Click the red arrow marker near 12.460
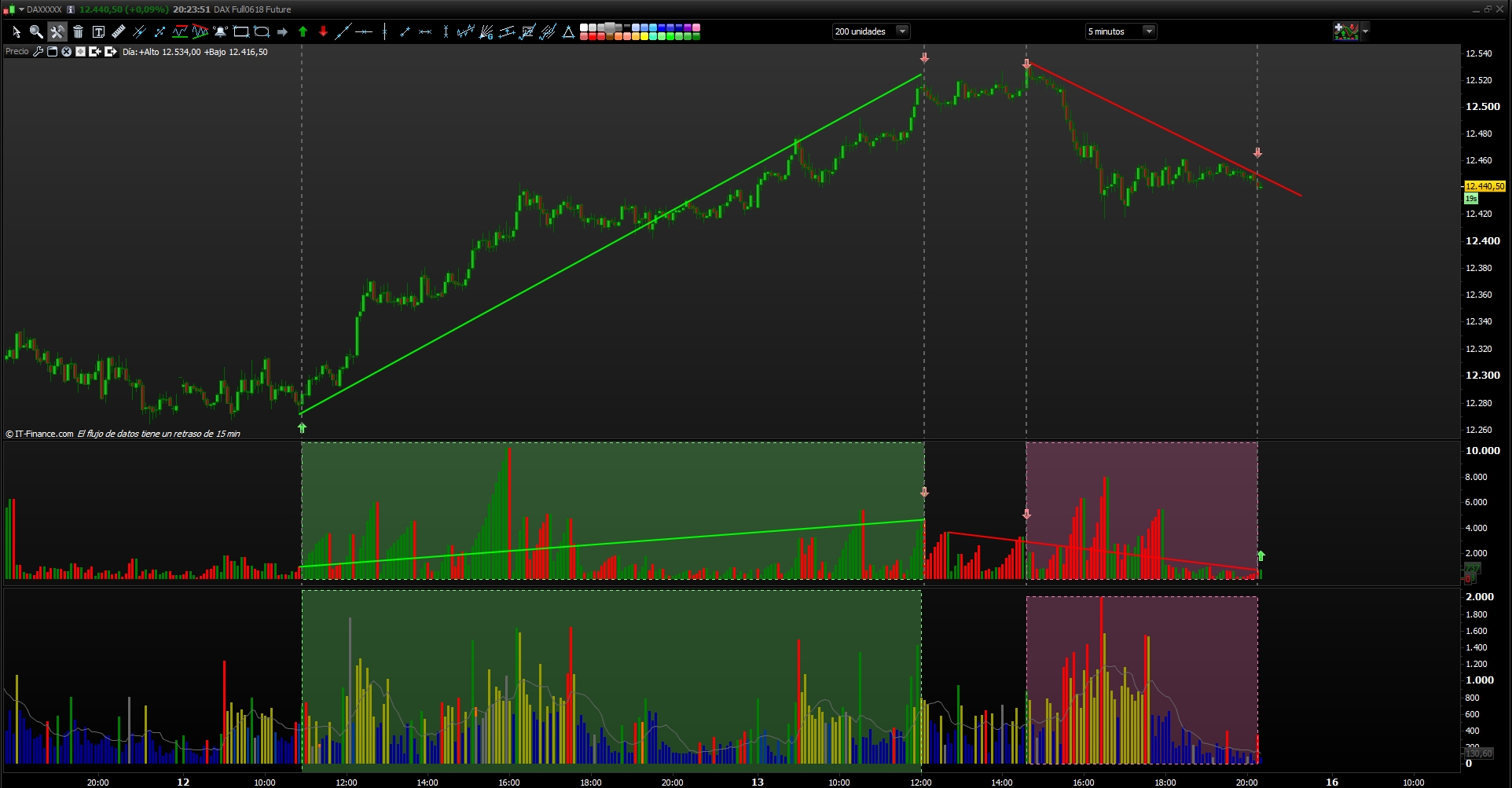 (1258, 153)
